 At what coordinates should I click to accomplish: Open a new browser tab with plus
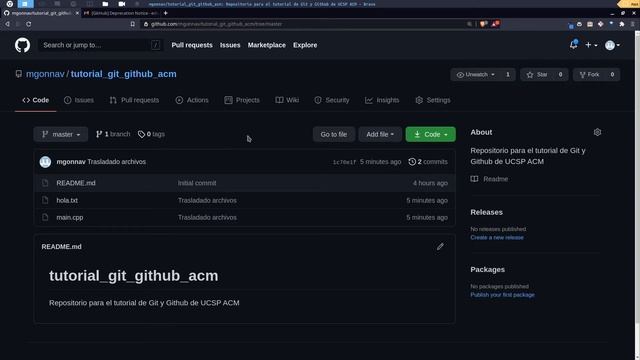[x=165, y=13]
